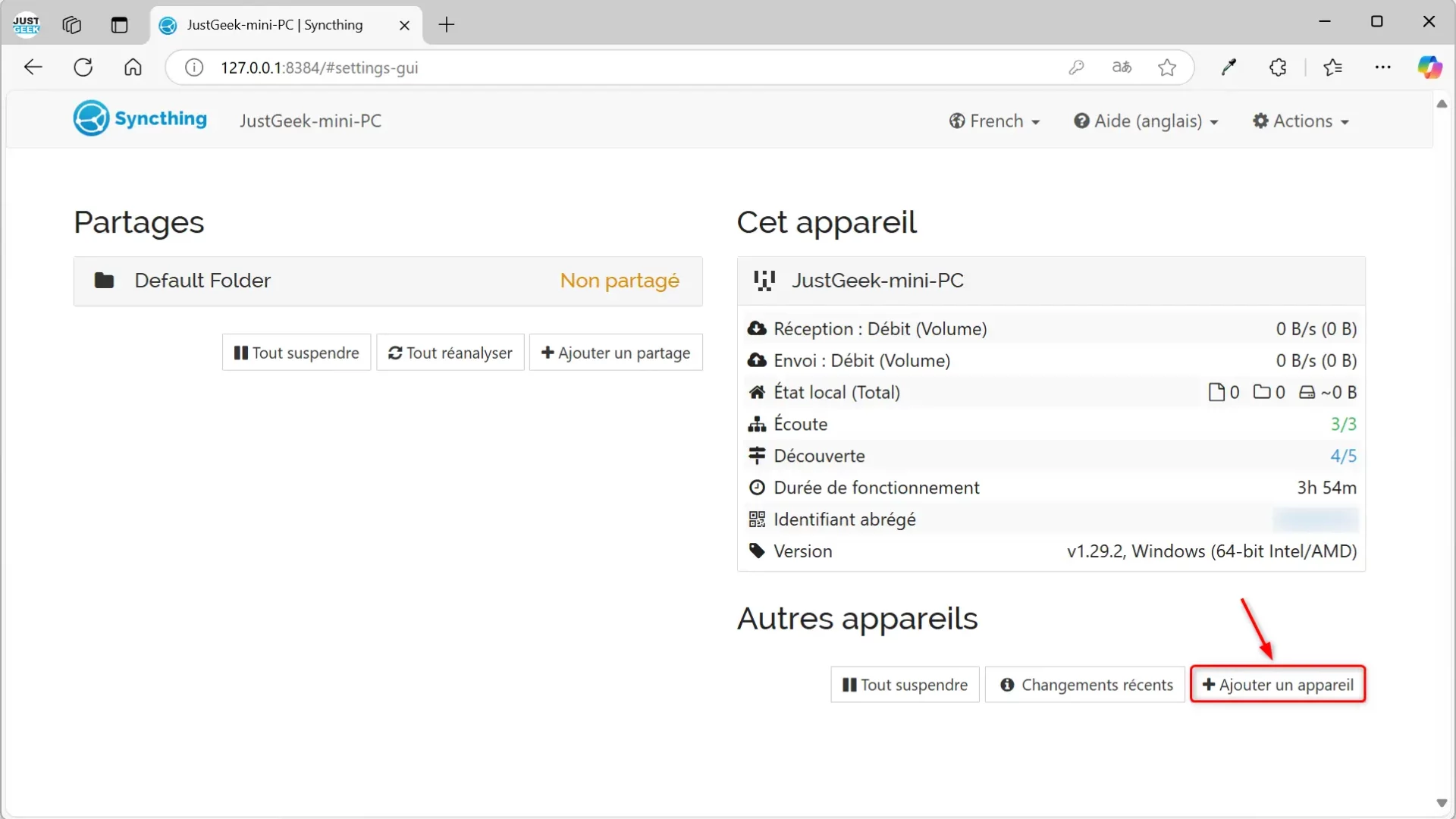The image size is (1456, 819).
Task: Click the page scrollbar up arrow
Action: pyautogui.click(x=1442, y=104)
